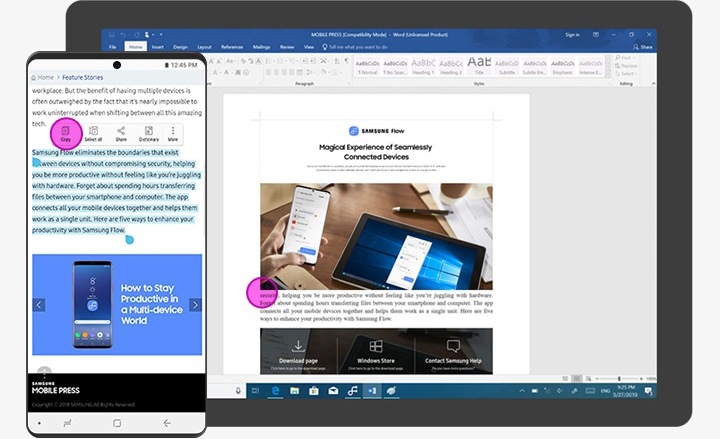Click the Share button in the Word ribbon
720x439 pixels.
[643, 46]
